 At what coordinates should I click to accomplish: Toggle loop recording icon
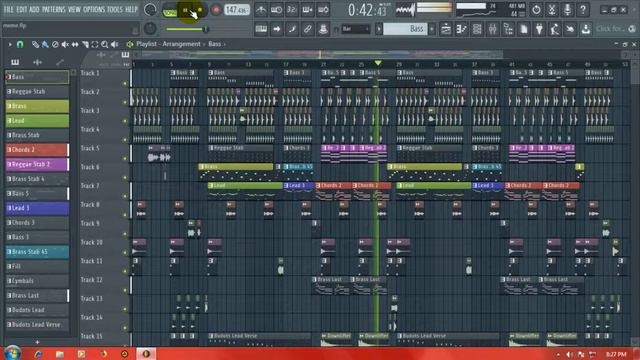coord(323,10)
